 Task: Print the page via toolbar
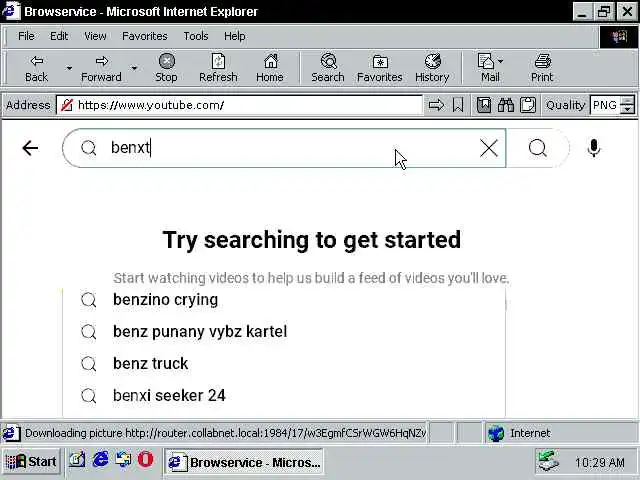click(x=542, y=68)
